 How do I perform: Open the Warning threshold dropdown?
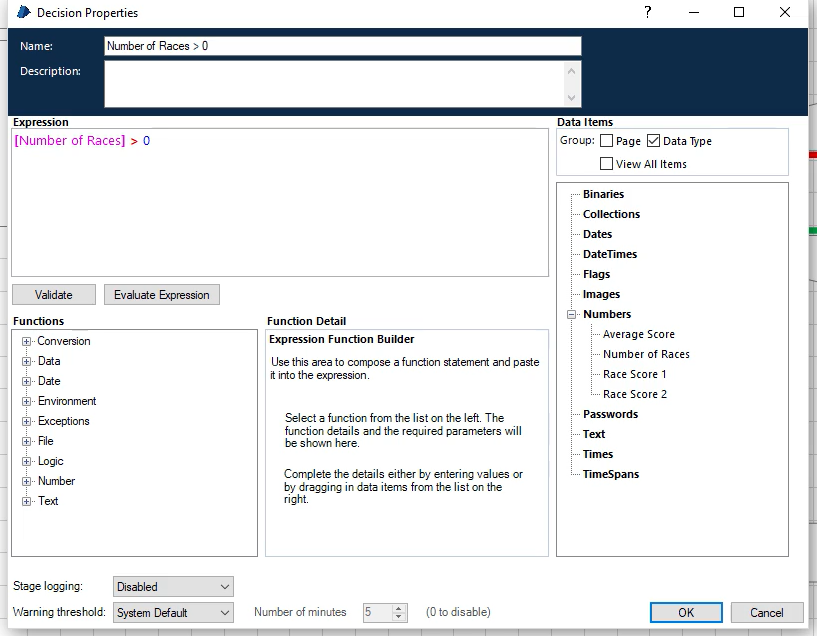pyautogui.click(x=173, y=613)
